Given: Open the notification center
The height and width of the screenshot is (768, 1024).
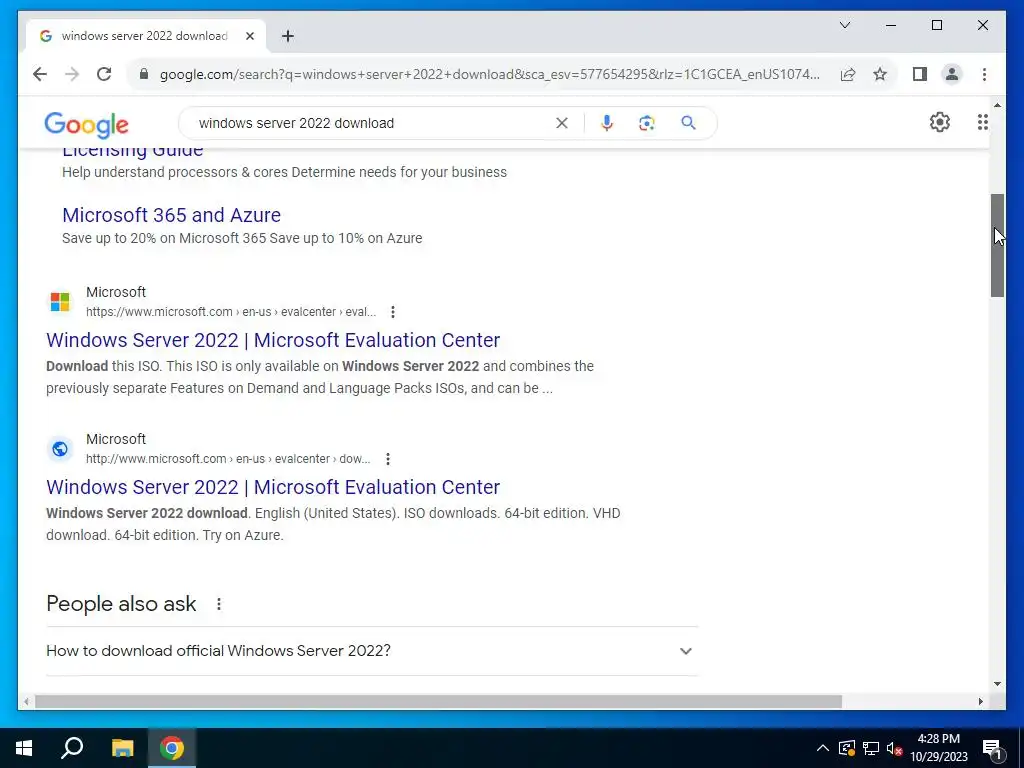Looking at the screenshot, I should pos(992,748).
